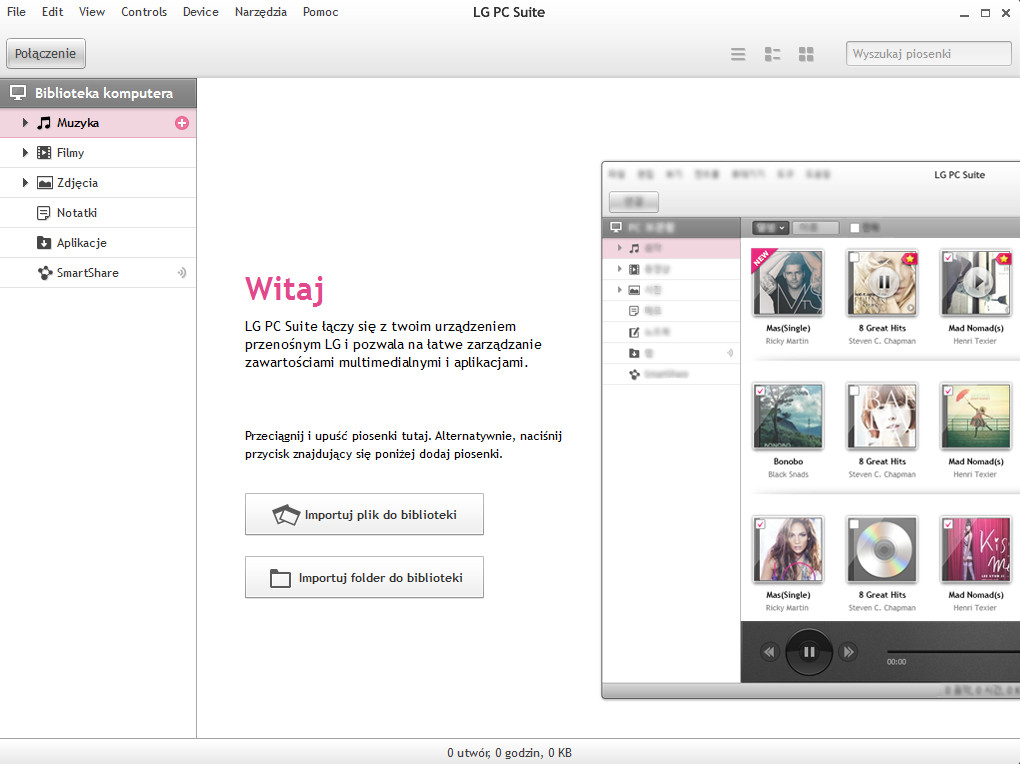
Task: Open the Narzędzia menu
Action: tap(260, 12)
